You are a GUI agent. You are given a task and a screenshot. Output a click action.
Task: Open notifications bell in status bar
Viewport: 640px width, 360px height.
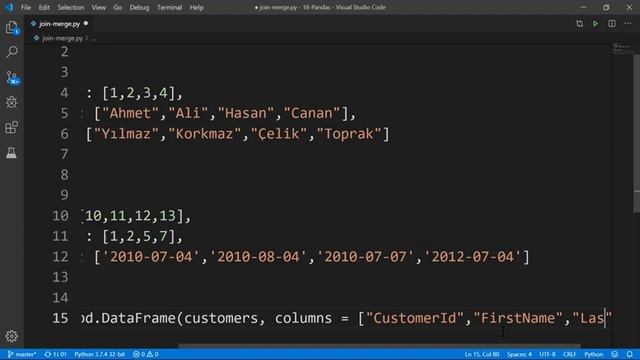click(630, 354)
